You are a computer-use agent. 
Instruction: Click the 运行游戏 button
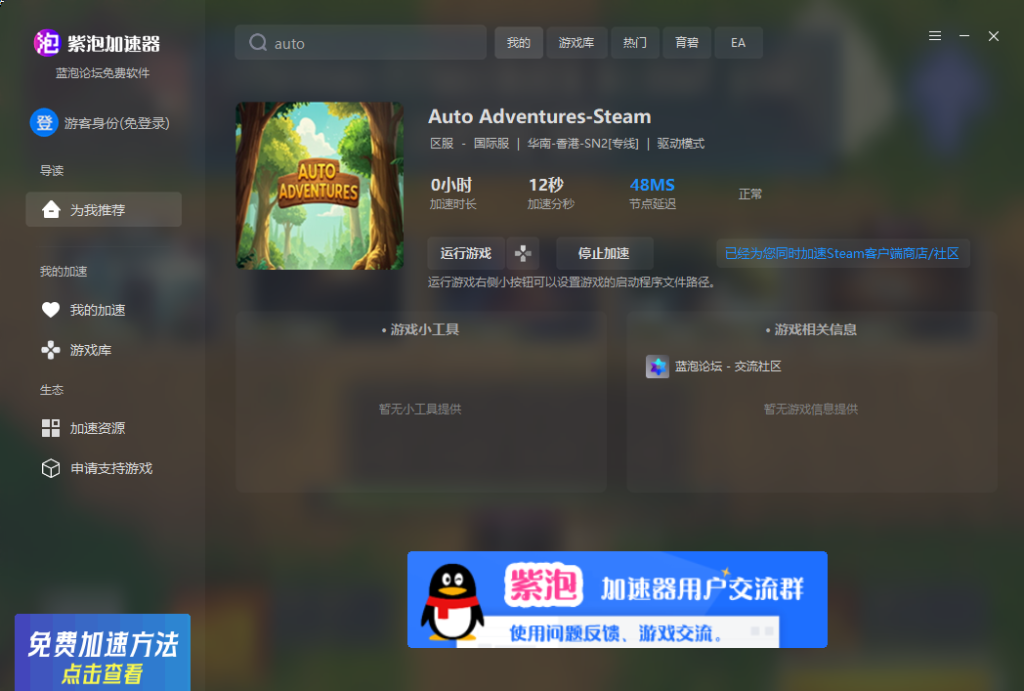tap(466, 253)
